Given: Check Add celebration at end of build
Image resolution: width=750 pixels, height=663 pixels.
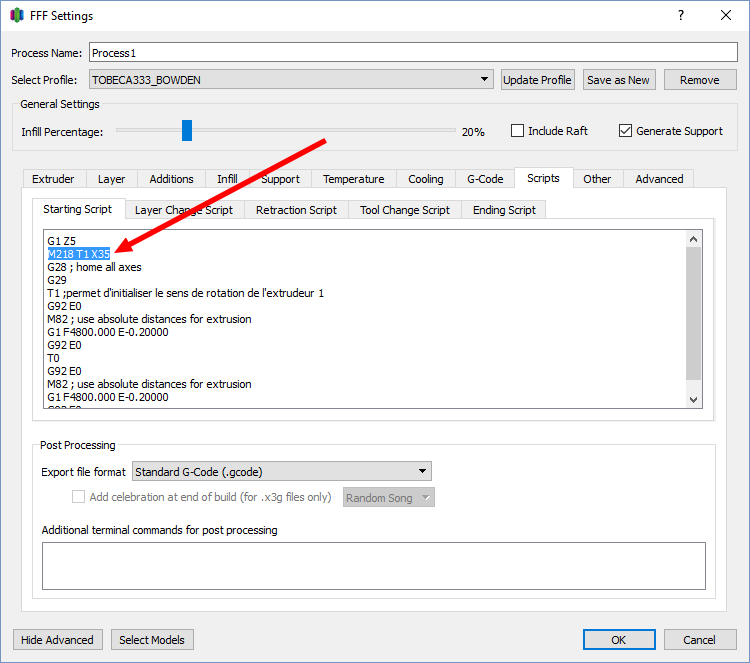Looking at the screenshot, I should click(x=79, y=497).
